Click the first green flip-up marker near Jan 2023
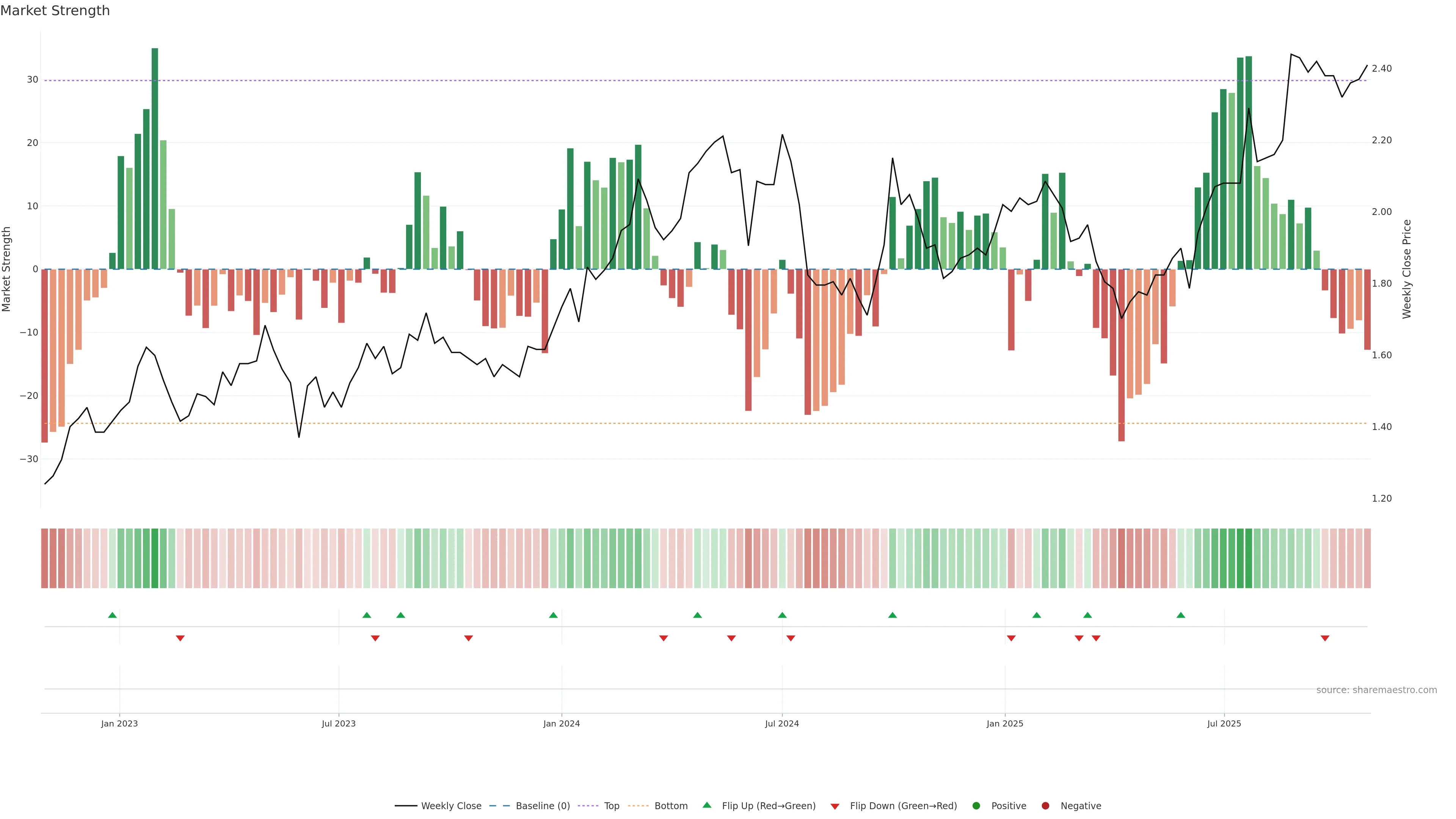This screenshot has height=819, width=1456. click(x=113, y=615)
